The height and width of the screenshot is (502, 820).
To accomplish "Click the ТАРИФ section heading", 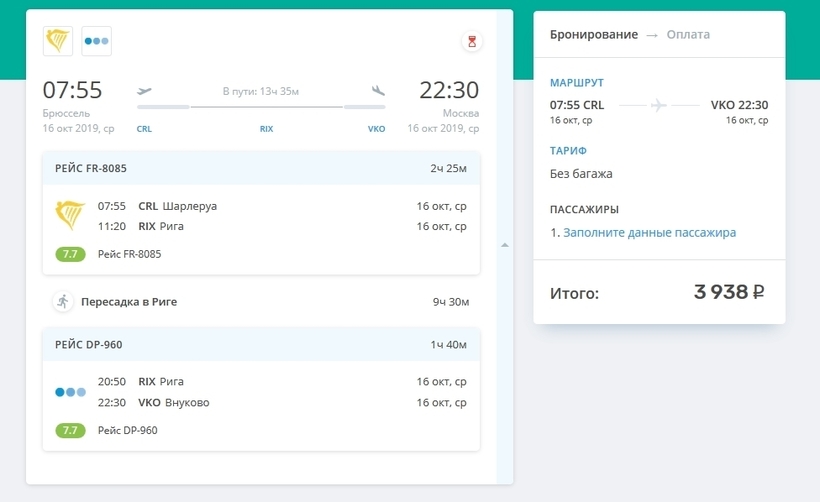I will coord(568,151).
